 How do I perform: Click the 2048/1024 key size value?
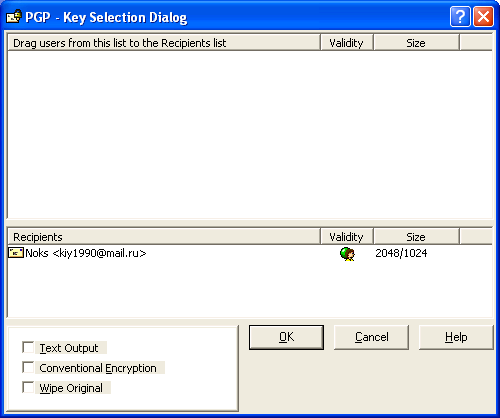[401, 253]
